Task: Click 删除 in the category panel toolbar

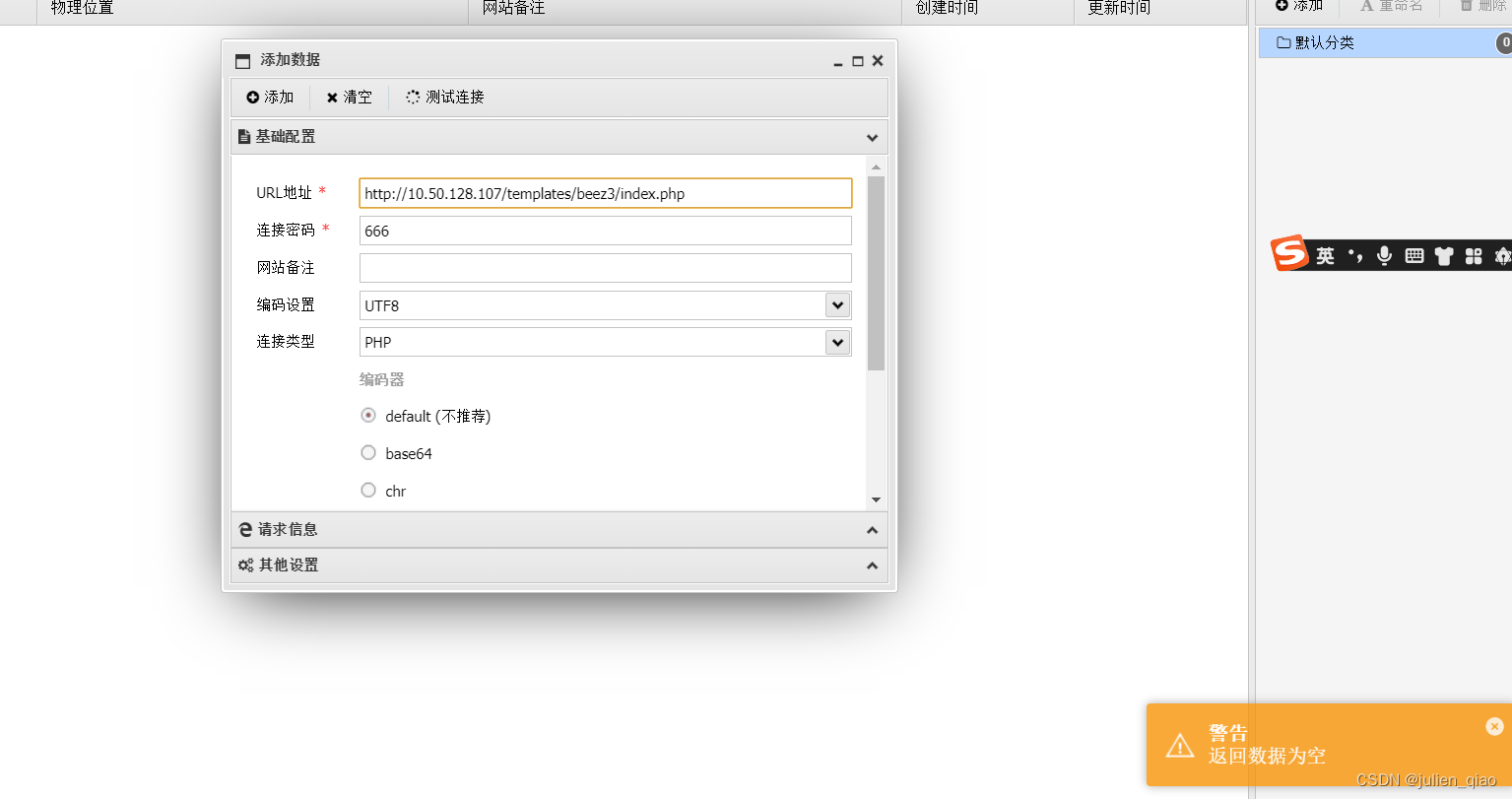Action: coord(1483,6)
